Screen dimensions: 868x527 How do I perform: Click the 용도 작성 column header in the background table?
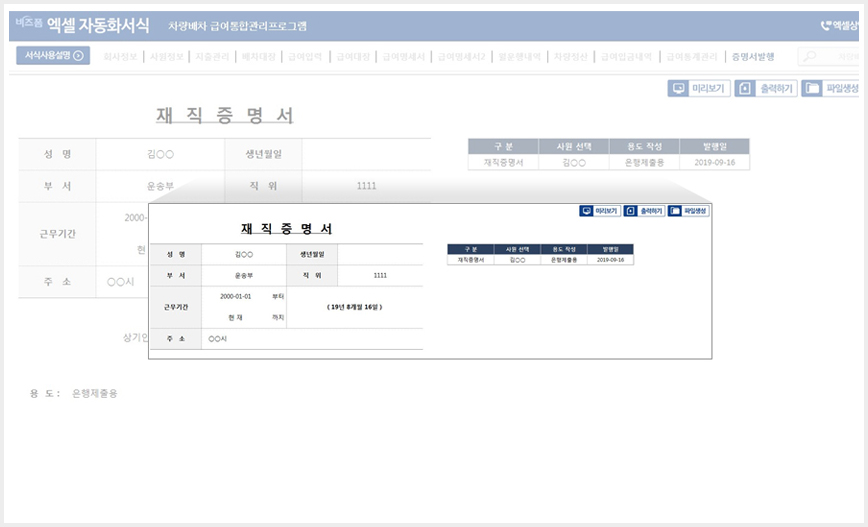click(644, 146)
